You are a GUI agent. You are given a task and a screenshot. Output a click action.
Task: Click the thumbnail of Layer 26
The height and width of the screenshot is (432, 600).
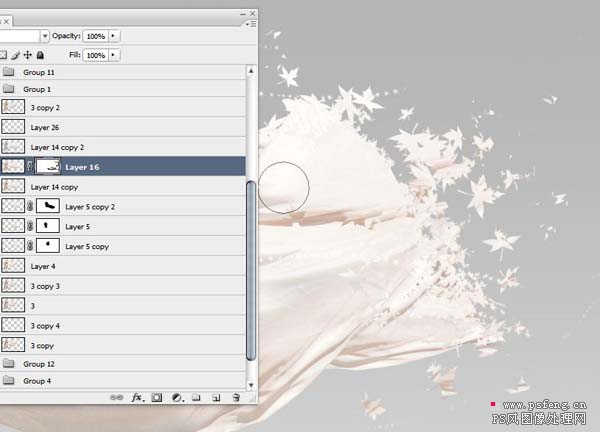tap(13, 127)
